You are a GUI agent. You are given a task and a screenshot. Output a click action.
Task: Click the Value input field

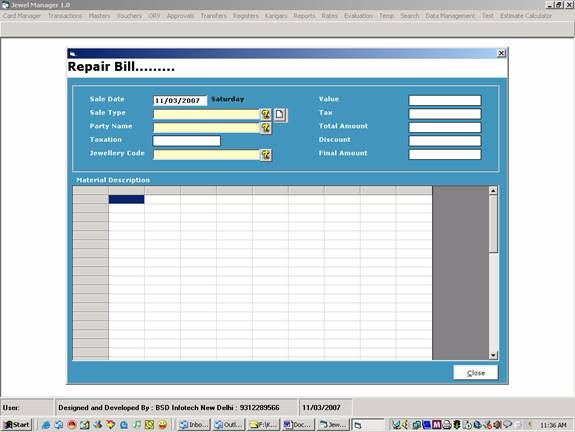tap(444, 100)
